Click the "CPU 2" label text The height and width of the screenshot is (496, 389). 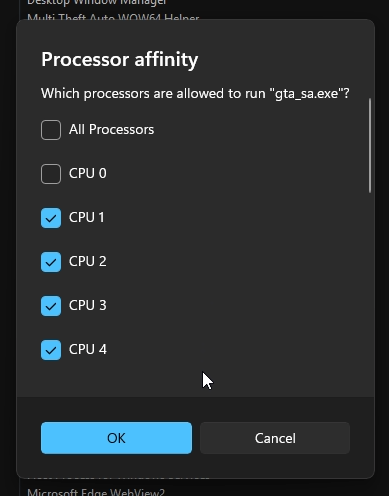point(88,262)
